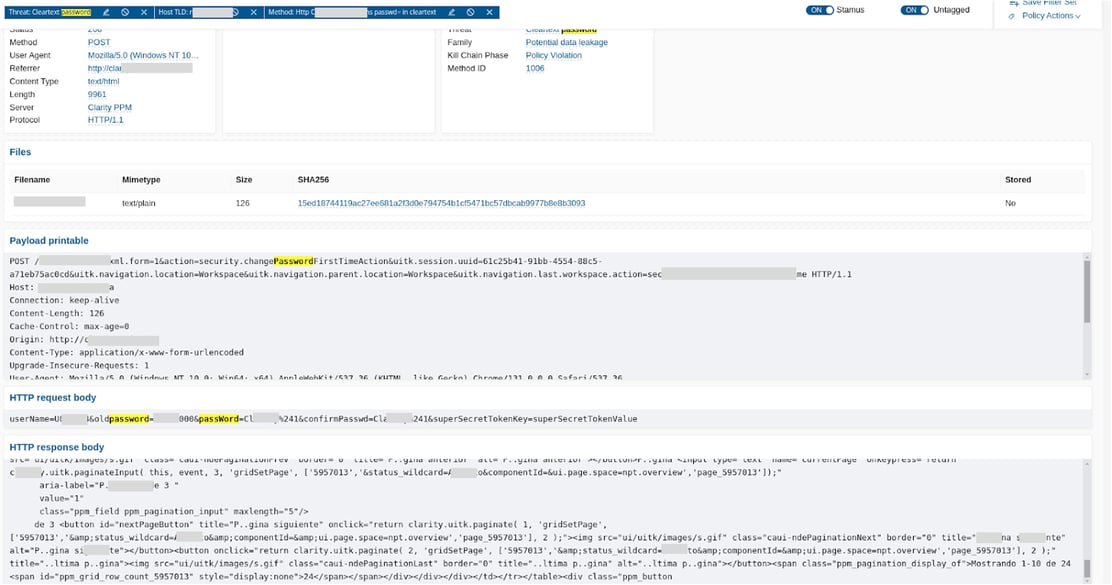Click the Filename column header
The image size is (1112, 585).
coord(32,180)
